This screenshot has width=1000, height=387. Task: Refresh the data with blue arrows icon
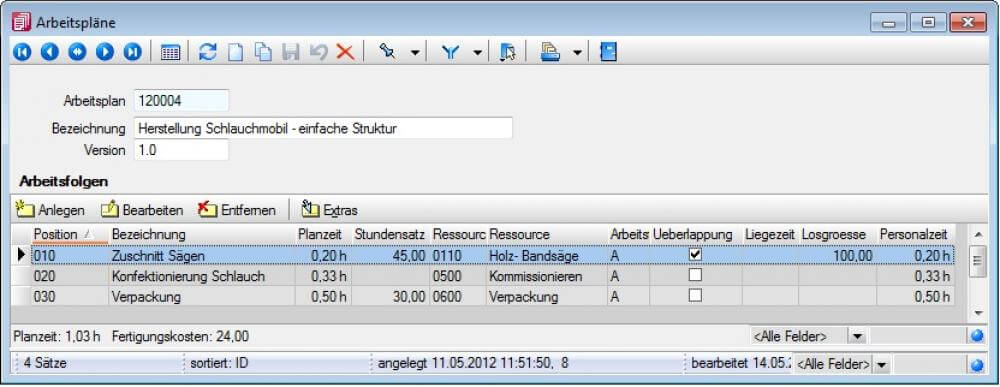click(208, 52)
